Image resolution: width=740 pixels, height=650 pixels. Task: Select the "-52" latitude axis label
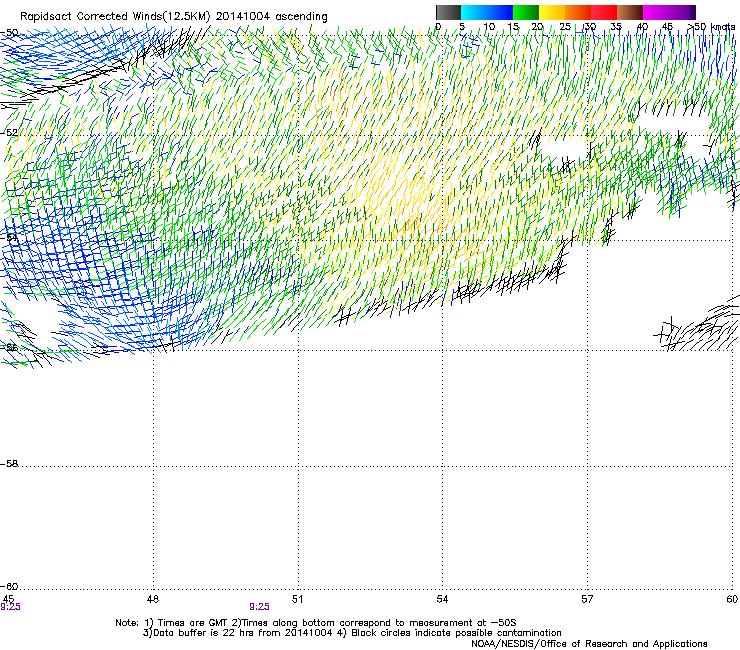tap(9, 133)
